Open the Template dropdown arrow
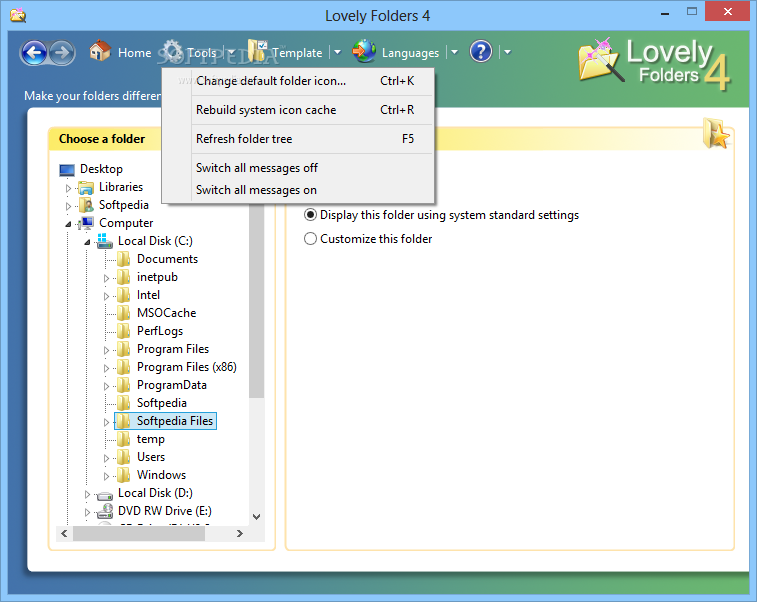This screenshot has height=602, width=757. [337, 52]
